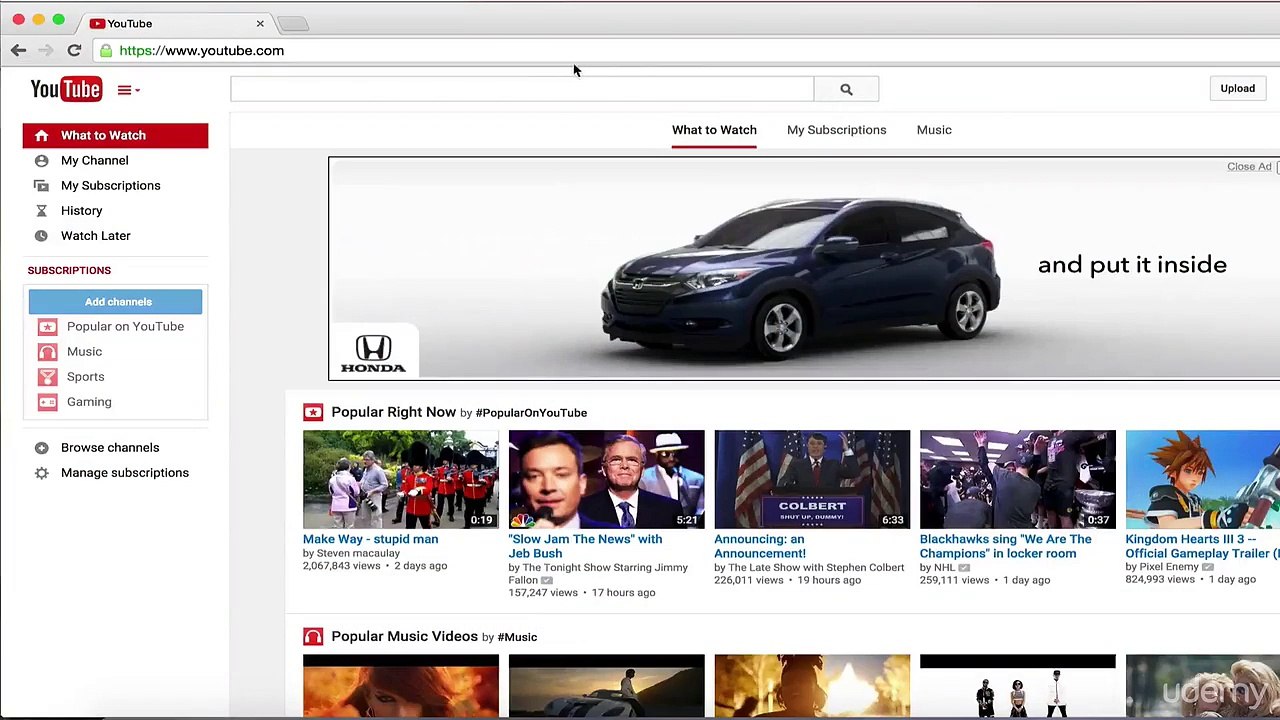The image size is (1280, 720).
Task: Close the YouTube browser tab
Action: [x=260, y=23]
